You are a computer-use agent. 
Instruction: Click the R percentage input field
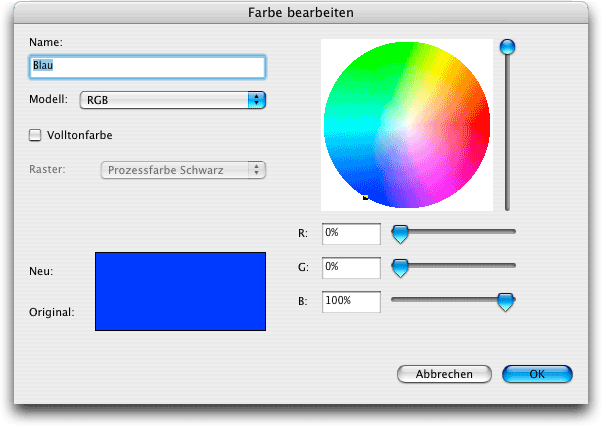tap(351, 233)
